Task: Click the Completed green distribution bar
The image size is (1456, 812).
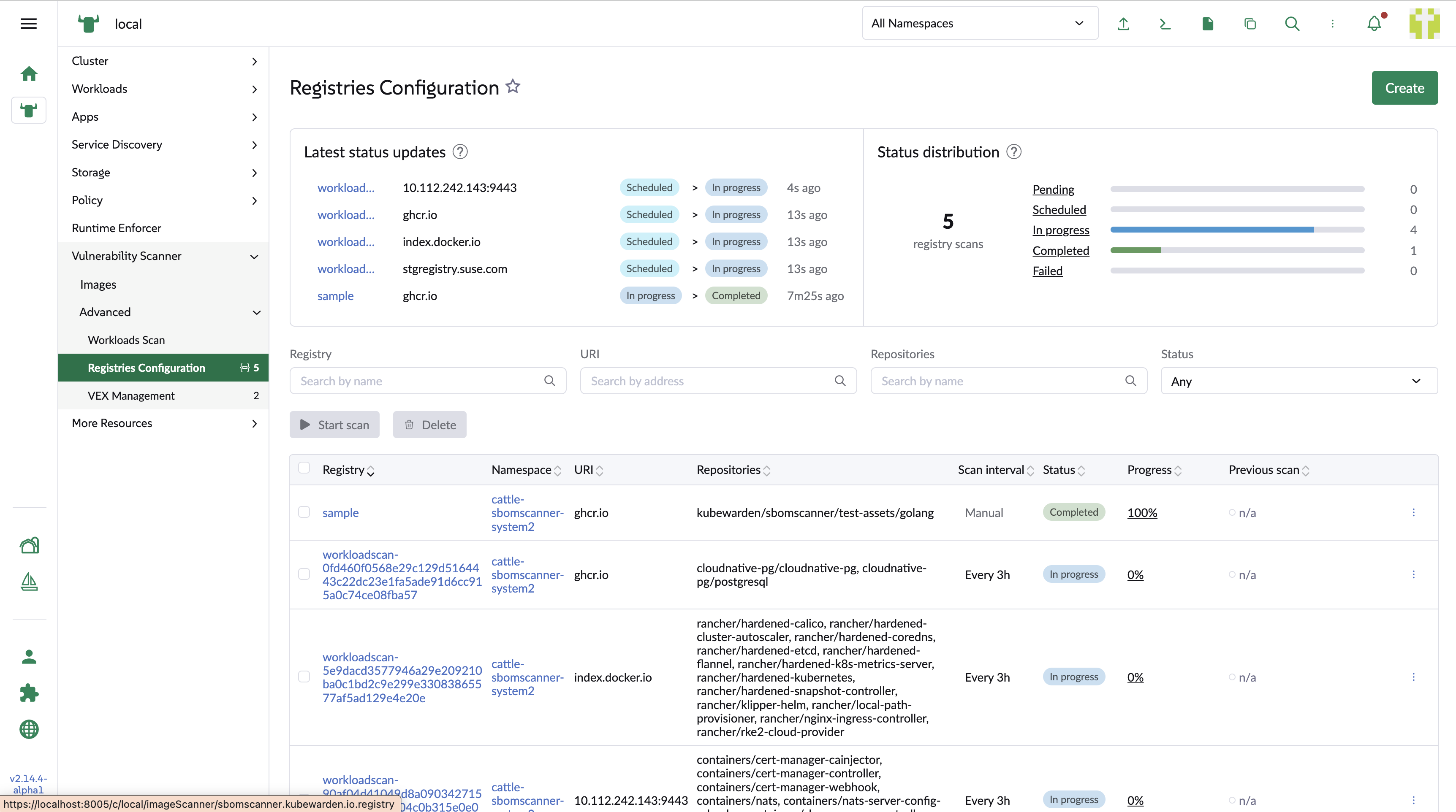Action: click(1135, 250)
